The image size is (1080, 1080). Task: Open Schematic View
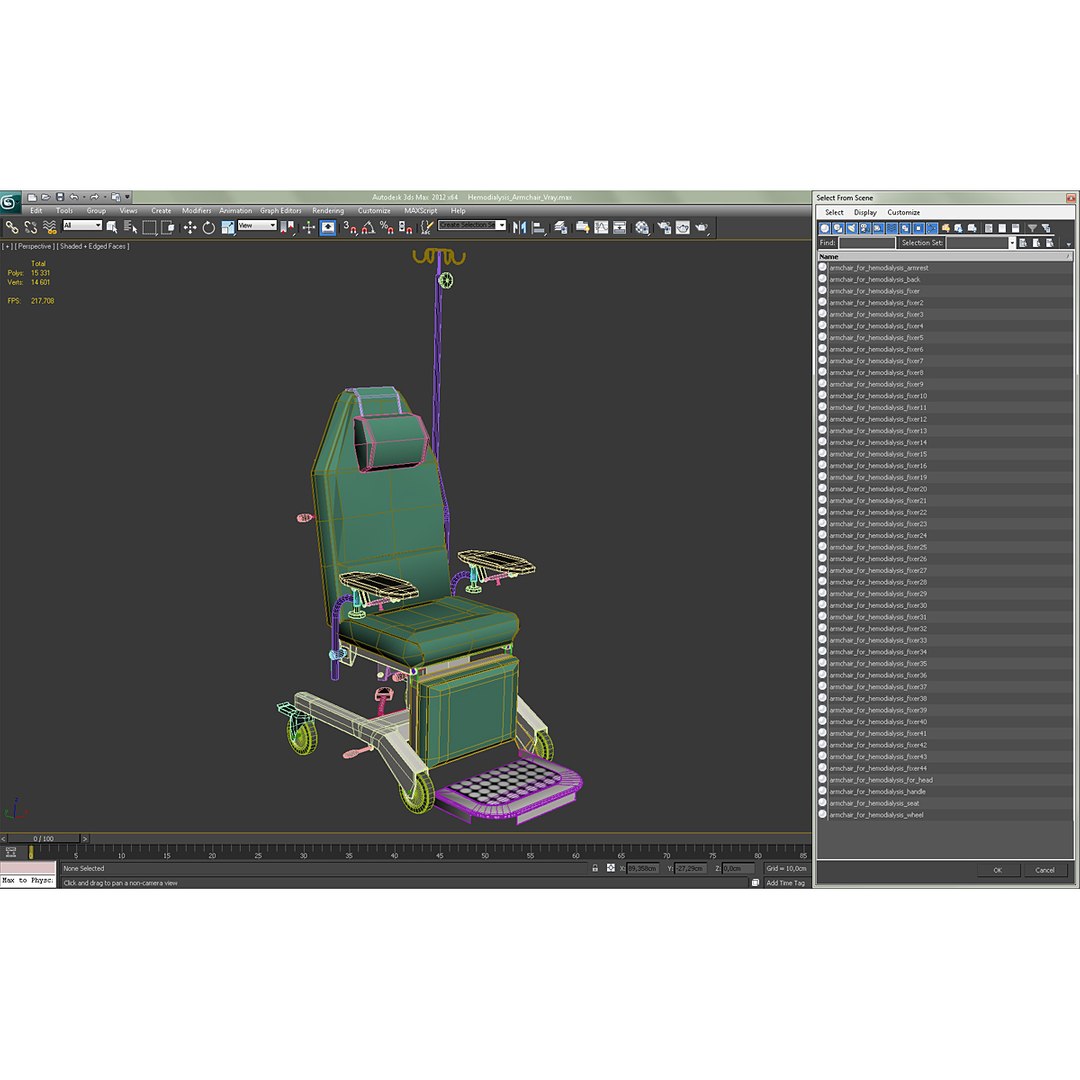(x=620, y=227)
